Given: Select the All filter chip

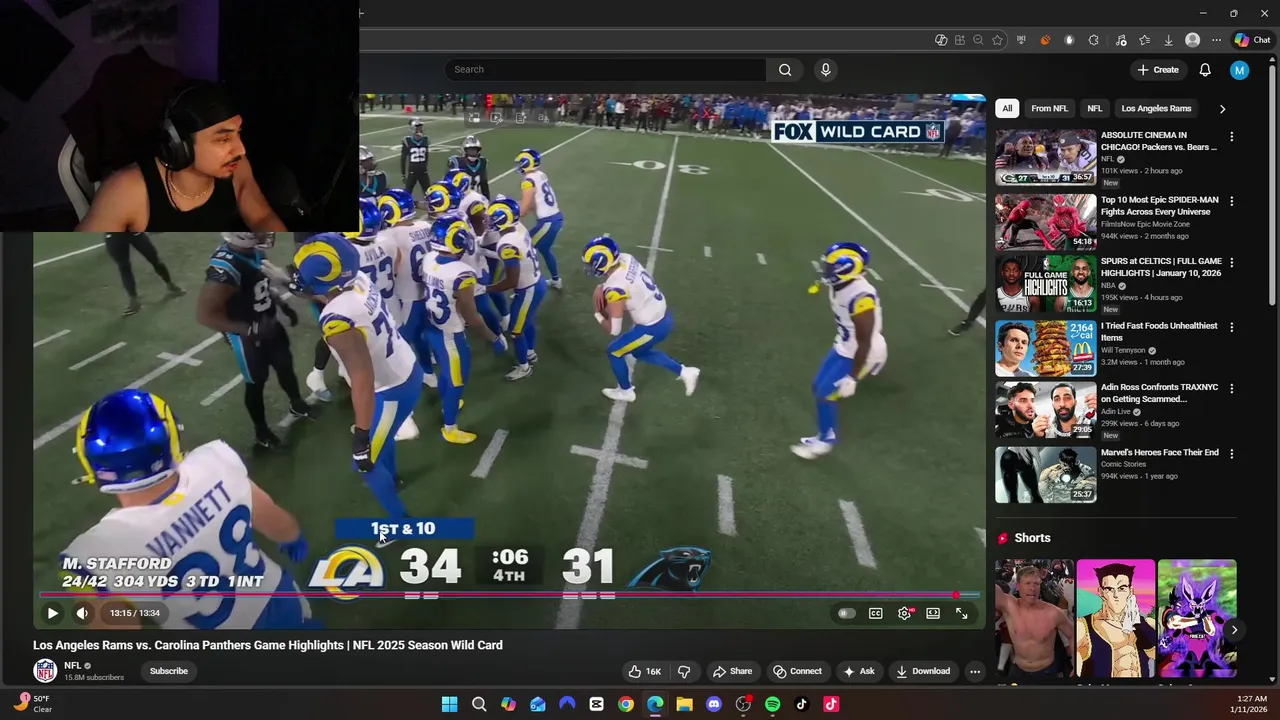Looking at the screenshot, I should pos(1007,108).
